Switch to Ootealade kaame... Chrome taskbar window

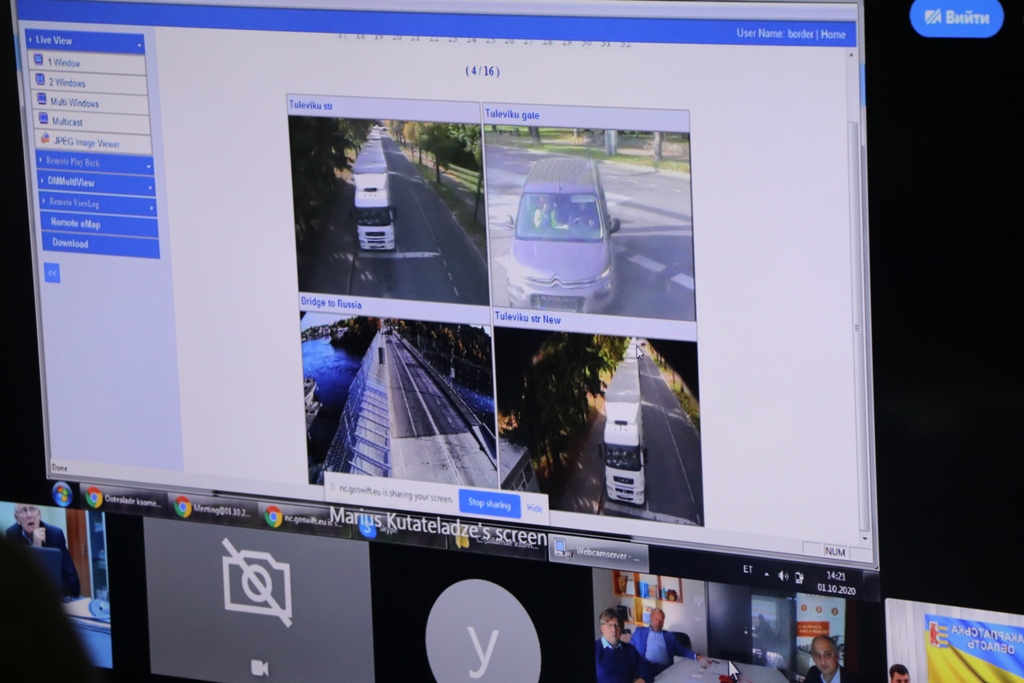(123, 500)
